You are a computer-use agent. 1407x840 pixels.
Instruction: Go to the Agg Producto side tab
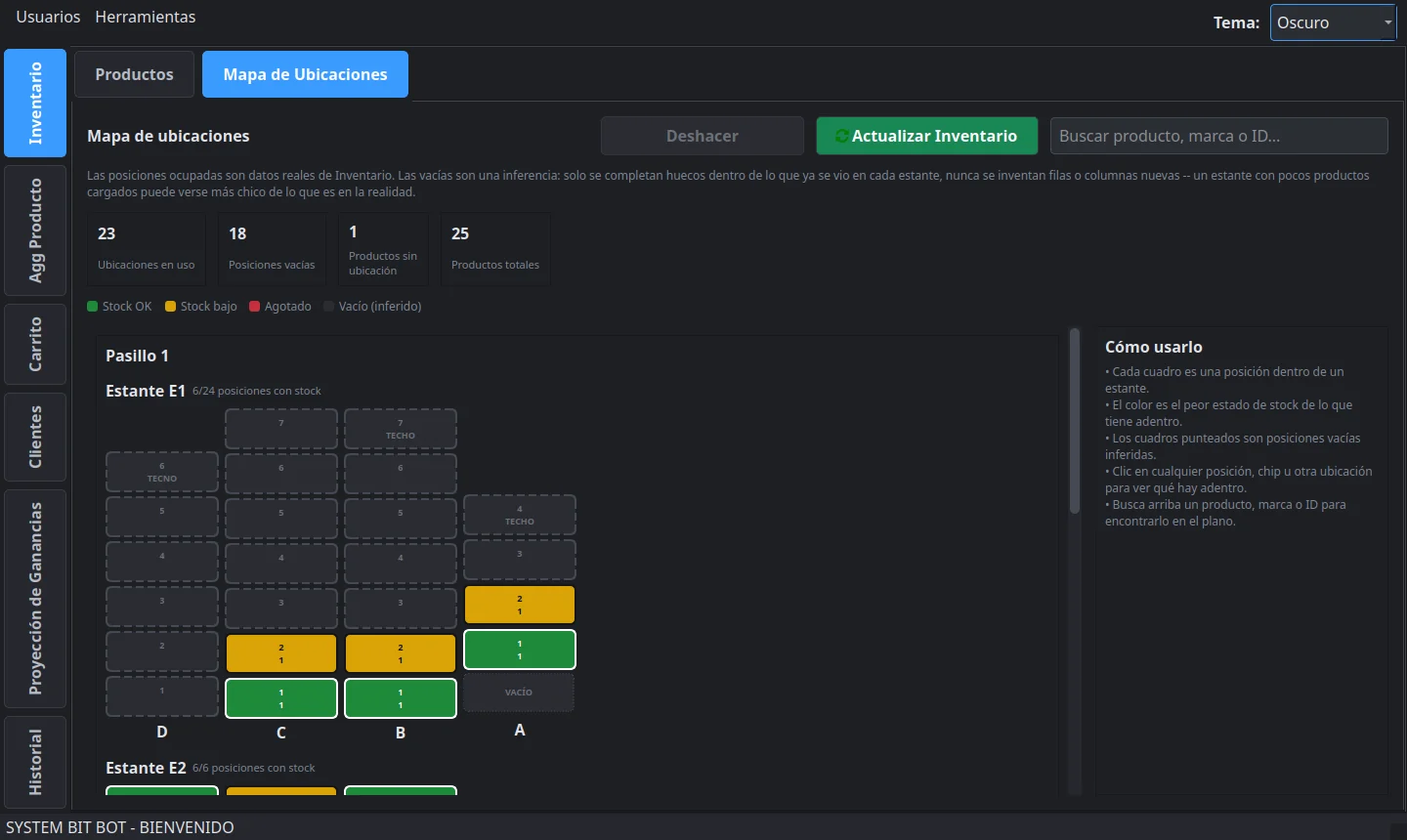(x=35, y=231)
